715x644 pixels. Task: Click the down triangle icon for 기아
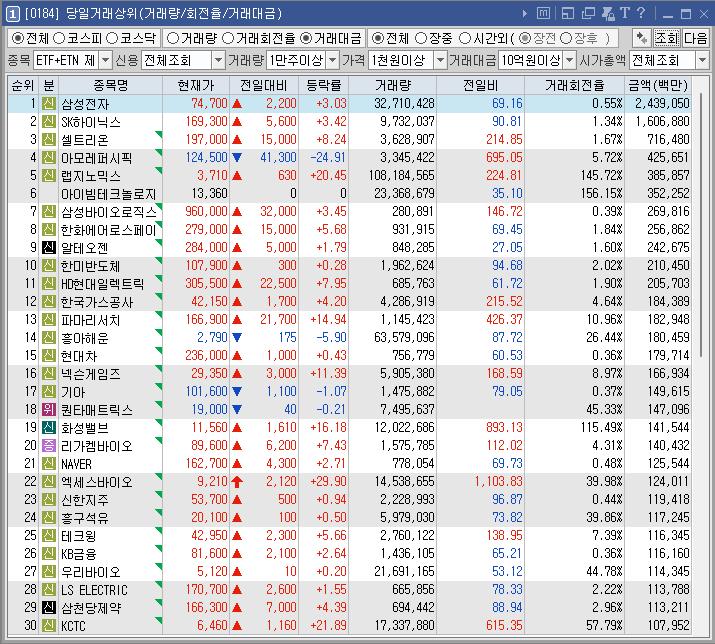pyautogui.click(x=237, y=391)
